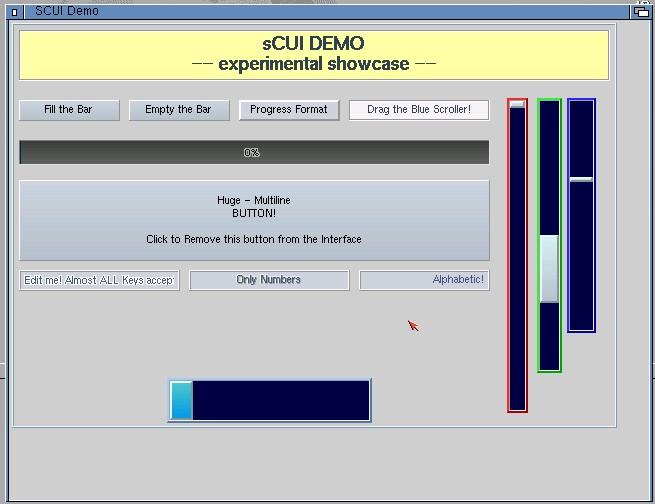Click the thin knob of the blue-bordered scroller
Viewport: 655px width, 504px height.
pyautogui.click(x=581, y=179)
